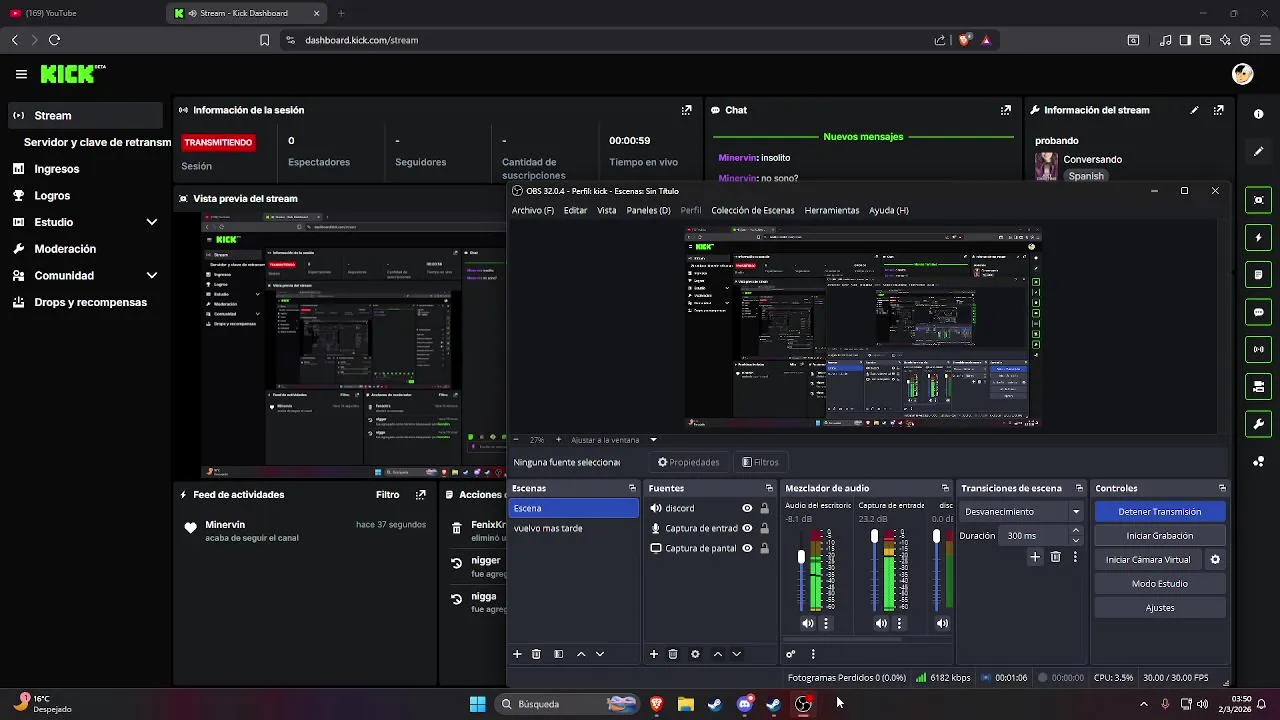
Task: Click Iniciar Cámara Virtual button
Action: pyautogui.click(x=1148, y=560)
